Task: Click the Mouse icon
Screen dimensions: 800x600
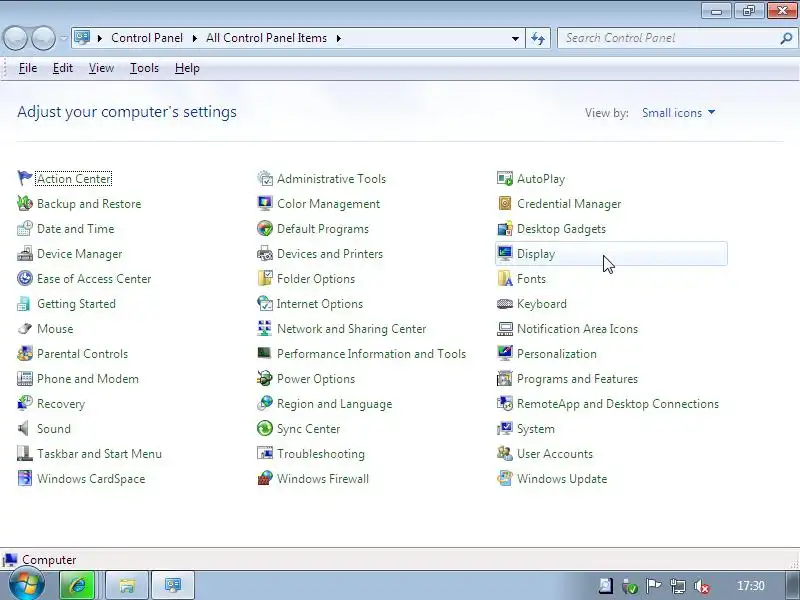Action: pyautogui.click(x=24, y=329)
